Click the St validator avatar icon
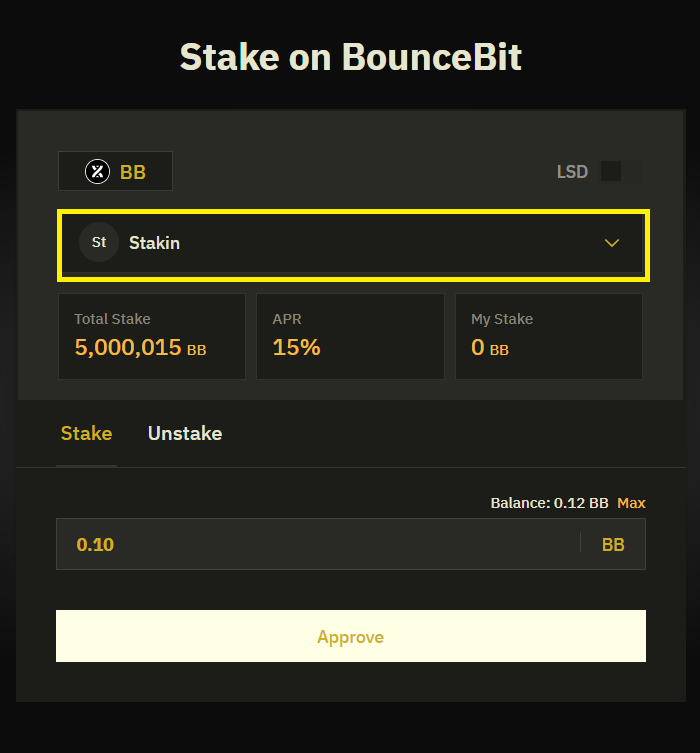The width and height of the screenshot is (700, 753). tap(99, 243)
